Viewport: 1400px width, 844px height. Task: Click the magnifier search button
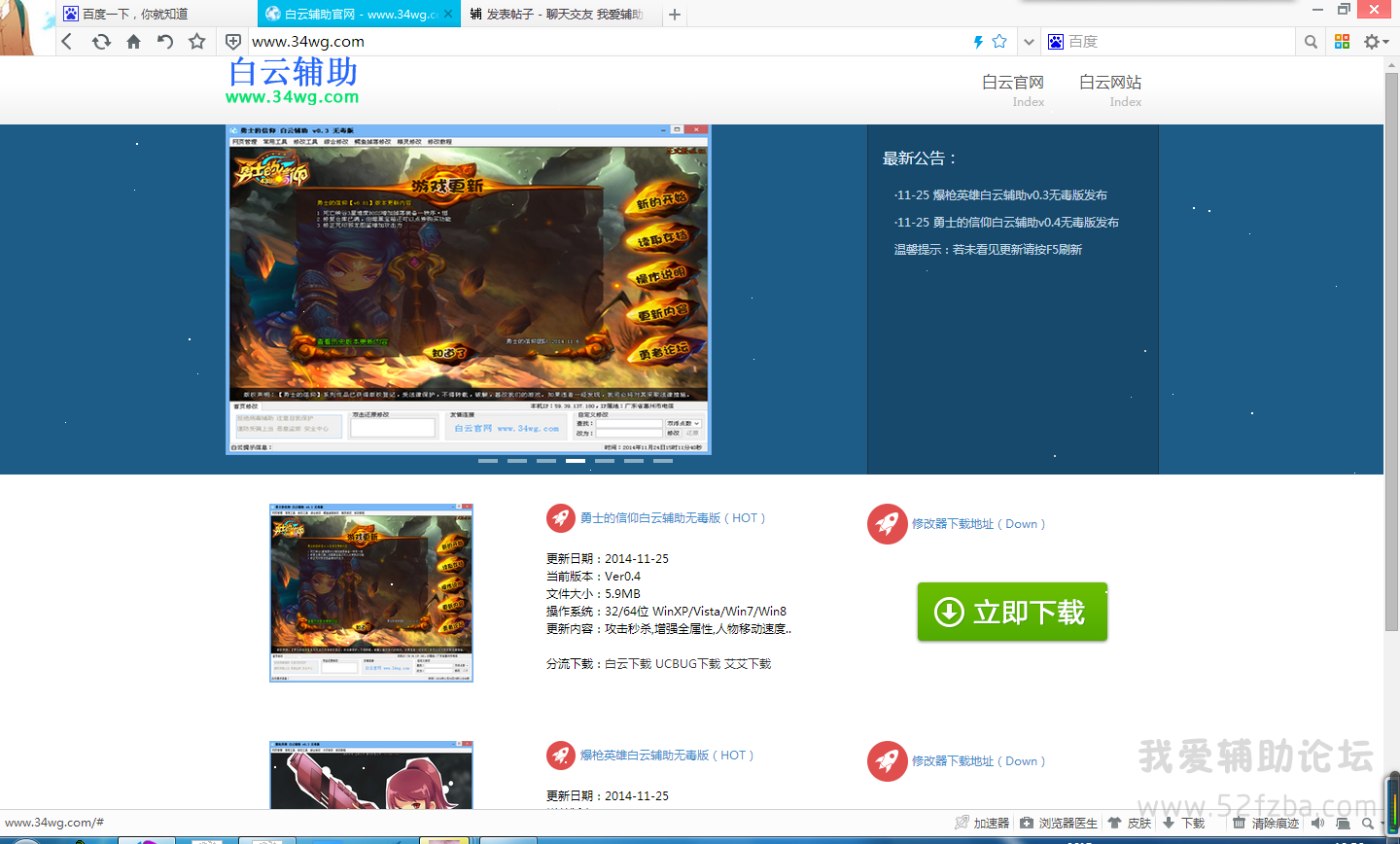click(x=1311, y=42)
